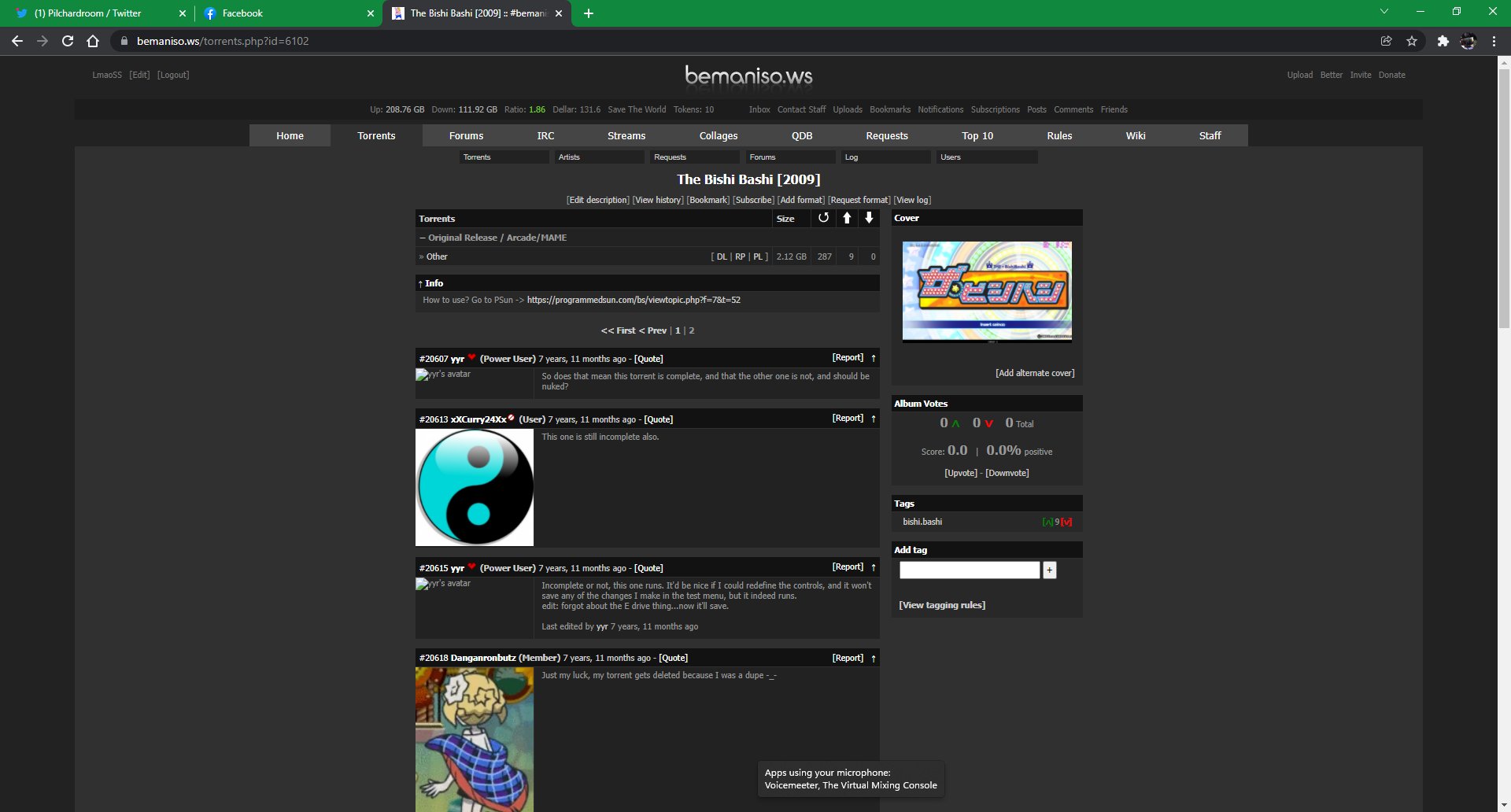Click the browser reload page icon
The height and width of the screenshot is (812, 1511).
tap(68, 41)
